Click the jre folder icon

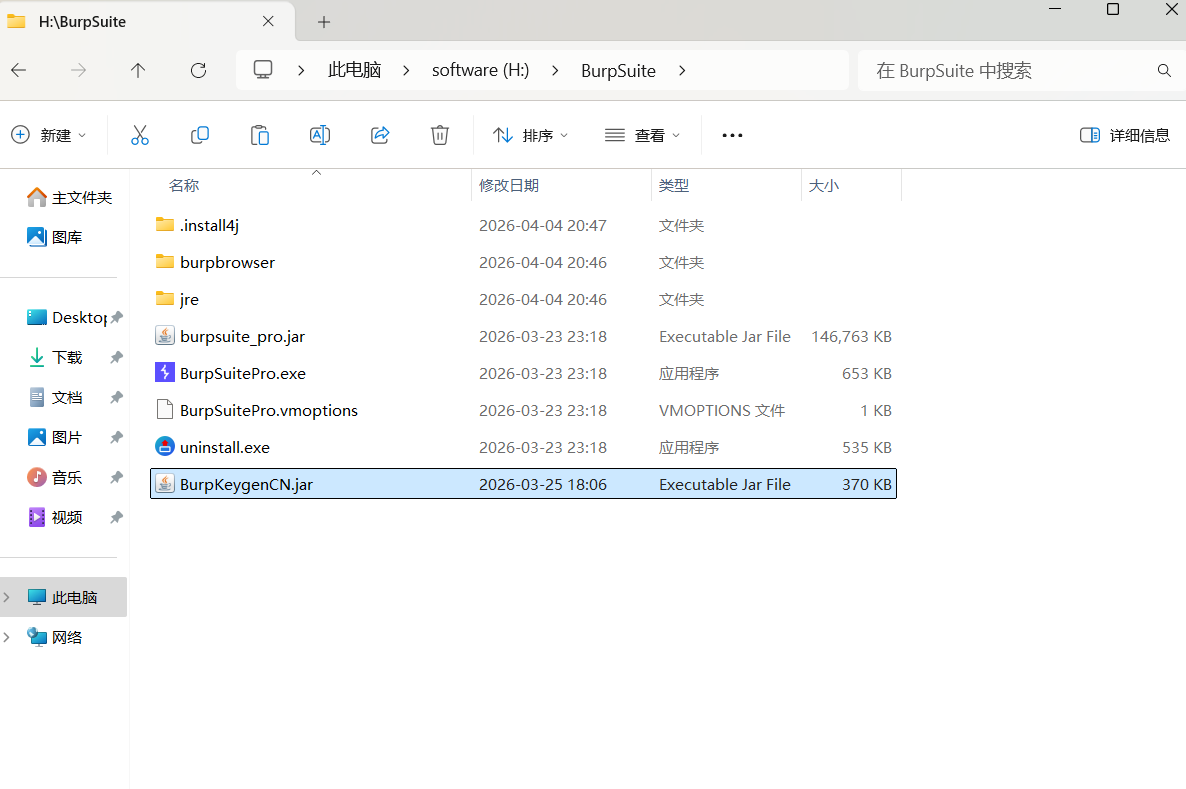[x=165, y=299]
